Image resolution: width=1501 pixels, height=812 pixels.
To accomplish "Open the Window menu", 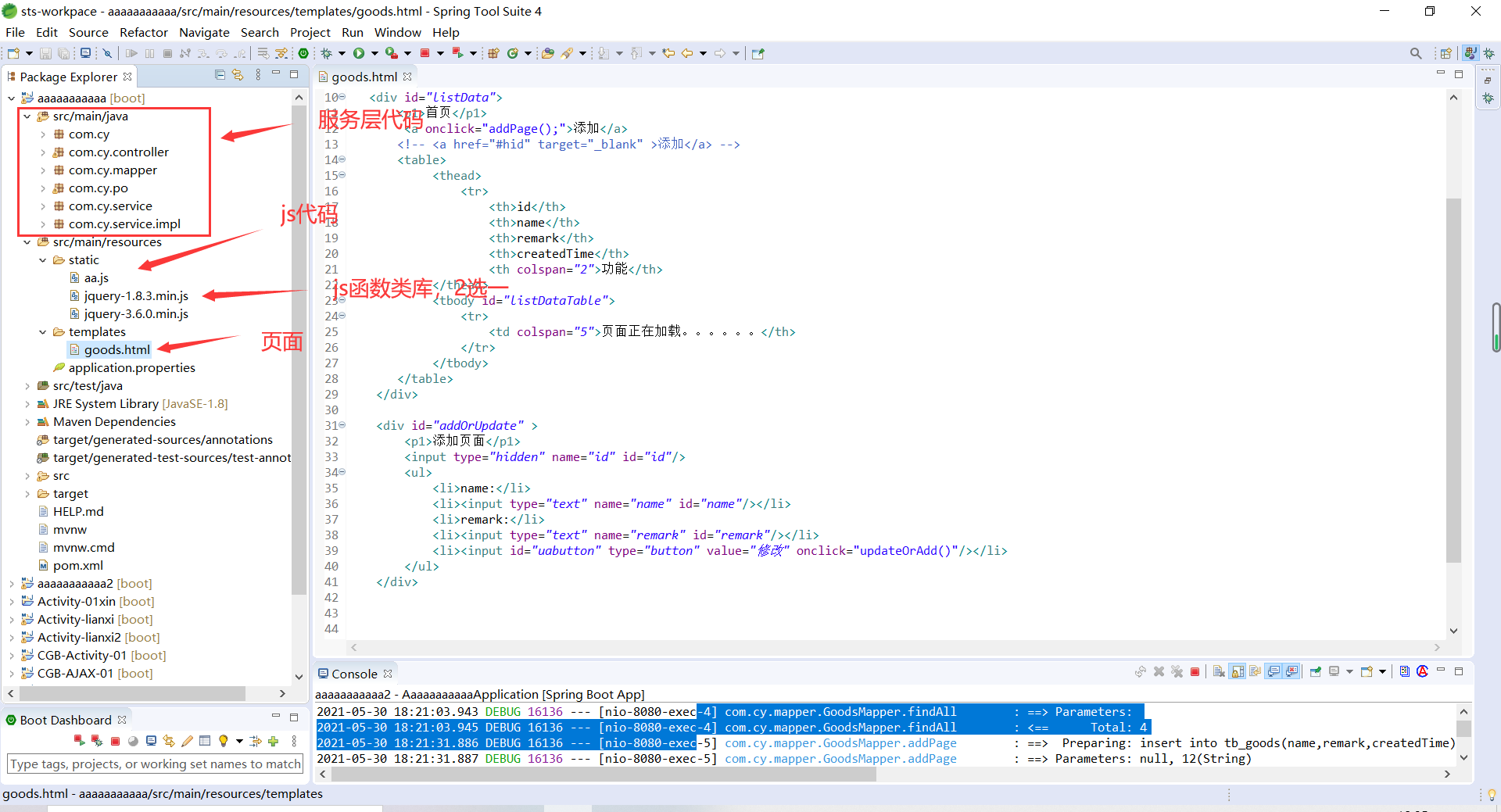I will click(398, 32).
